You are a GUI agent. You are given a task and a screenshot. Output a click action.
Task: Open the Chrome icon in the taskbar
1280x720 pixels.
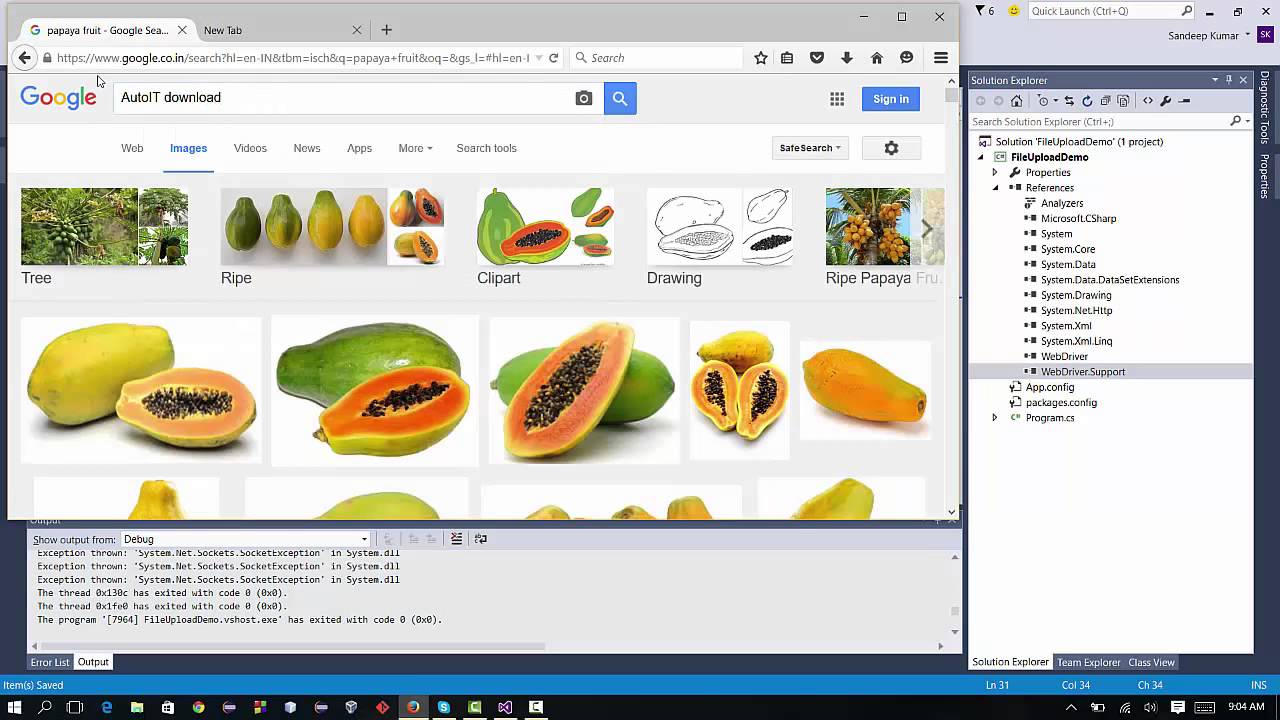point(198,707)
